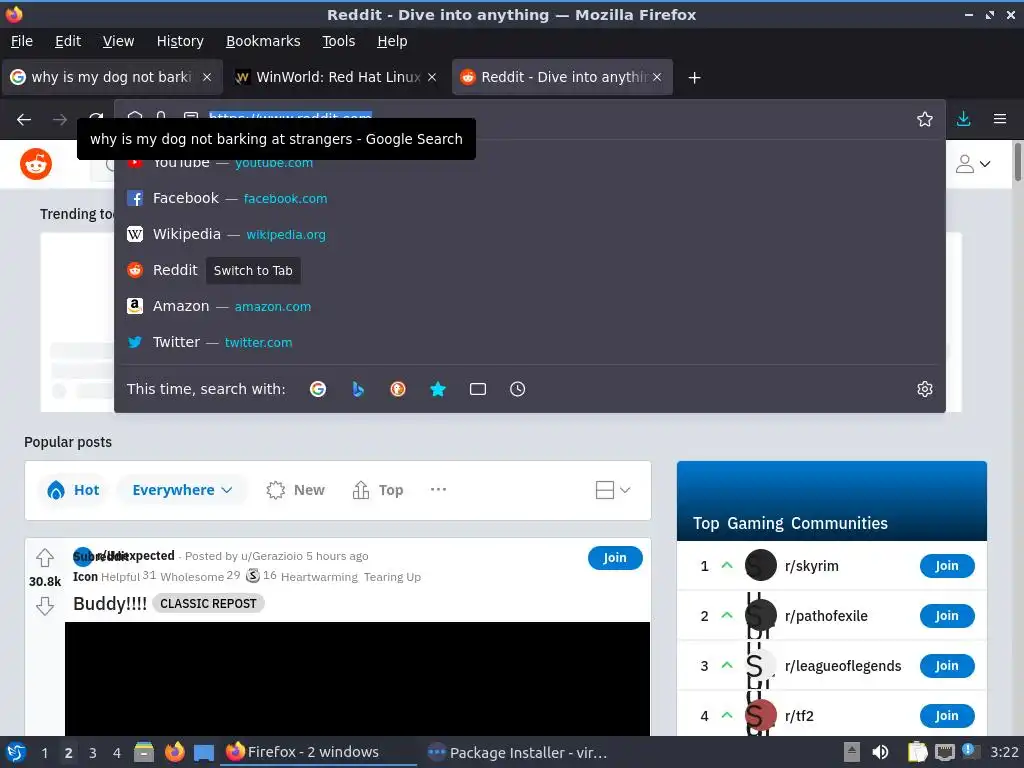
Task: Click the Top sort option
Action: tap(377, 490)
